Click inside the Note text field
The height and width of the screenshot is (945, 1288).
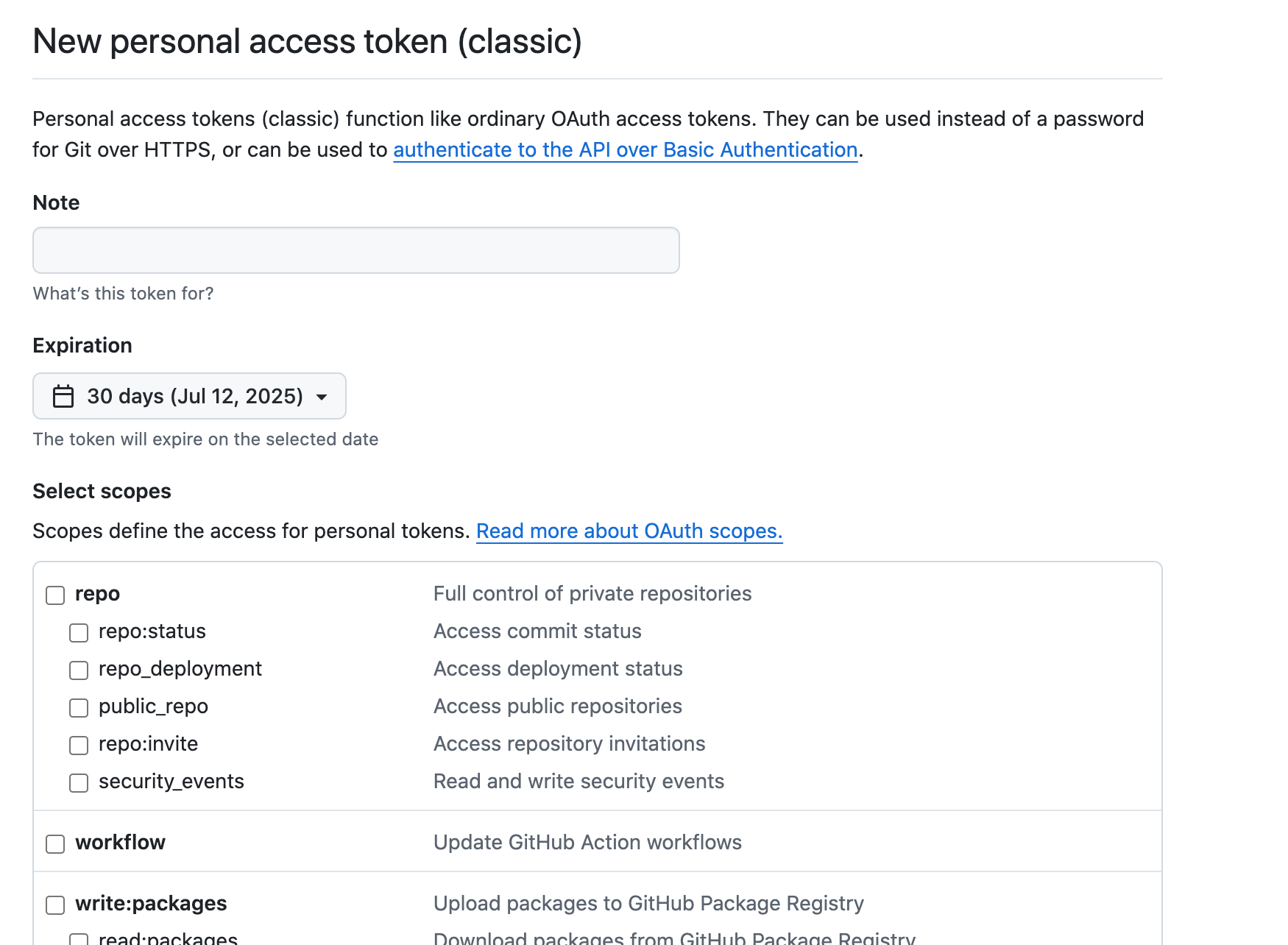[356, 250]
